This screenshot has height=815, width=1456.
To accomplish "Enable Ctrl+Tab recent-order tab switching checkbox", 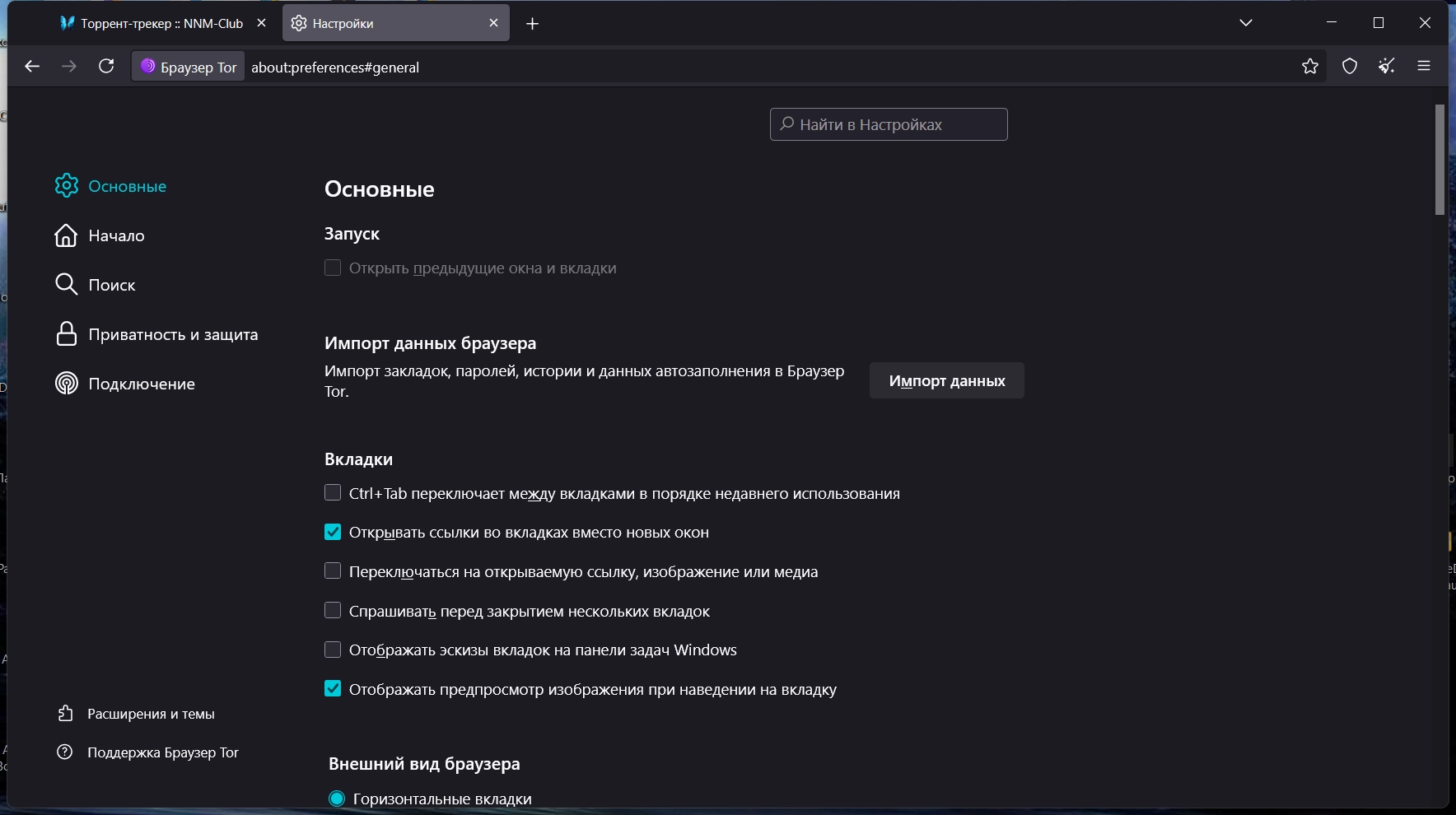I will coord(333,493).
